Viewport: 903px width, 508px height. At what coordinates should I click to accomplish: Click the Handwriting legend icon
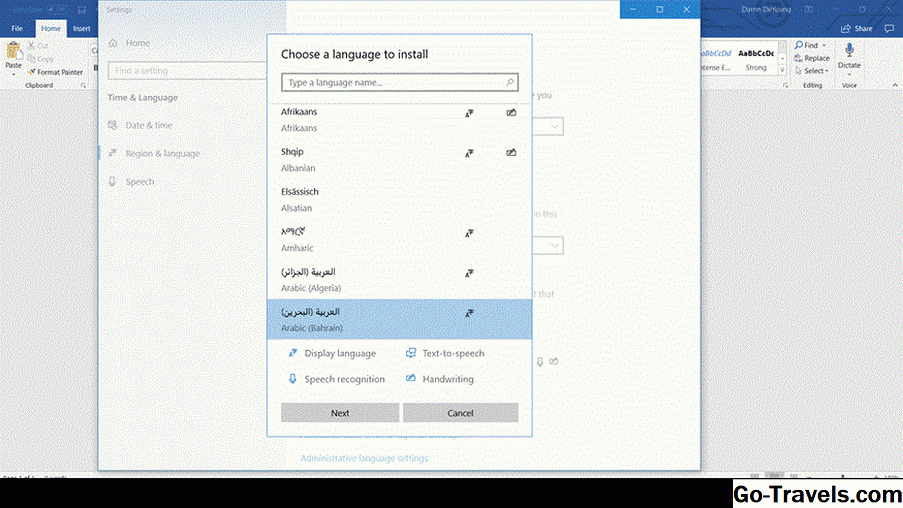411,378
